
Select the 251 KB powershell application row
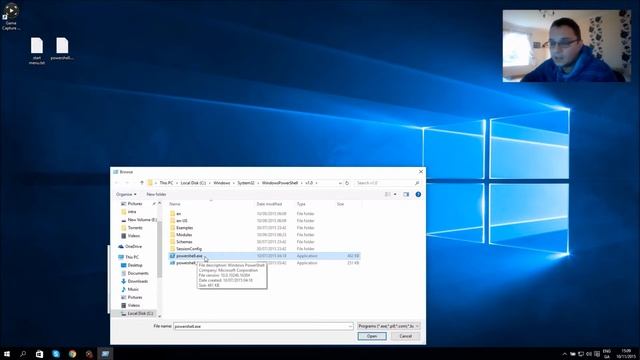(x=264, y=263)
